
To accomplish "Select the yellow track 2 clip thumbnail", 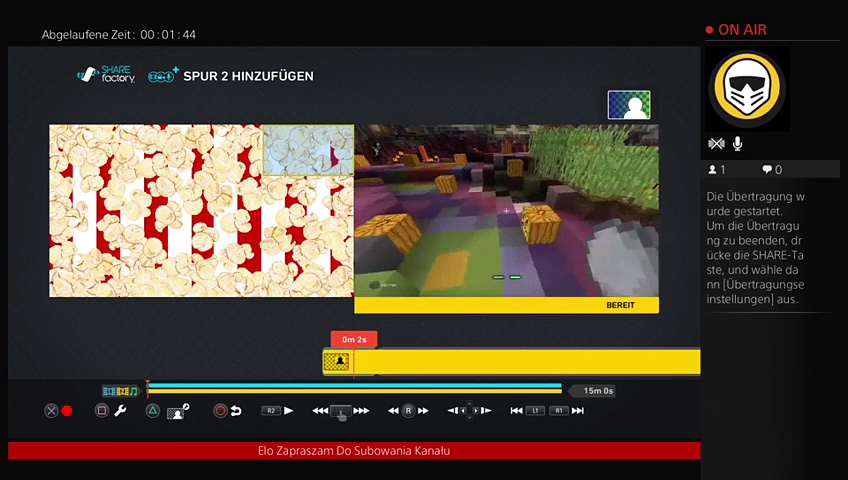I will point(337,362).
